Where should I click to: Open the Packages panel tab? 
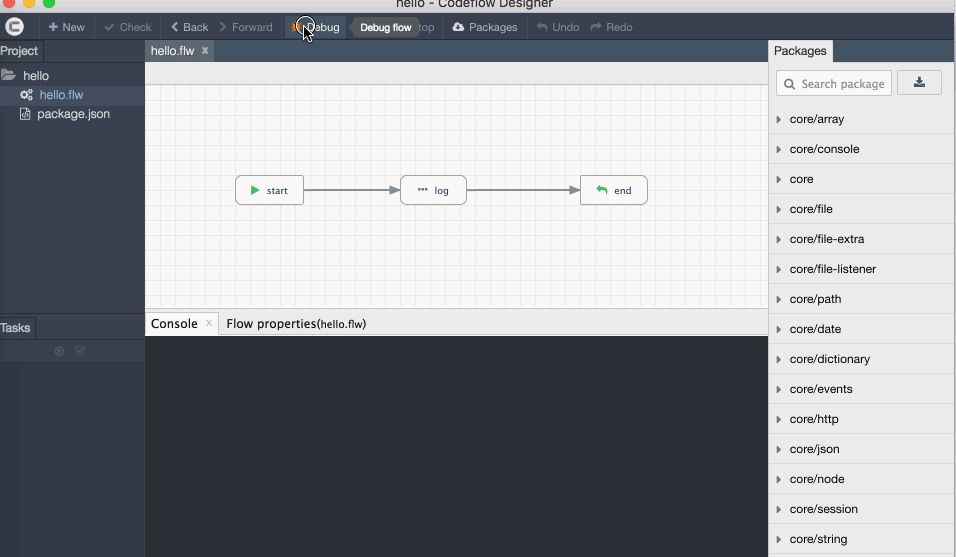click(x=800, y=51)
